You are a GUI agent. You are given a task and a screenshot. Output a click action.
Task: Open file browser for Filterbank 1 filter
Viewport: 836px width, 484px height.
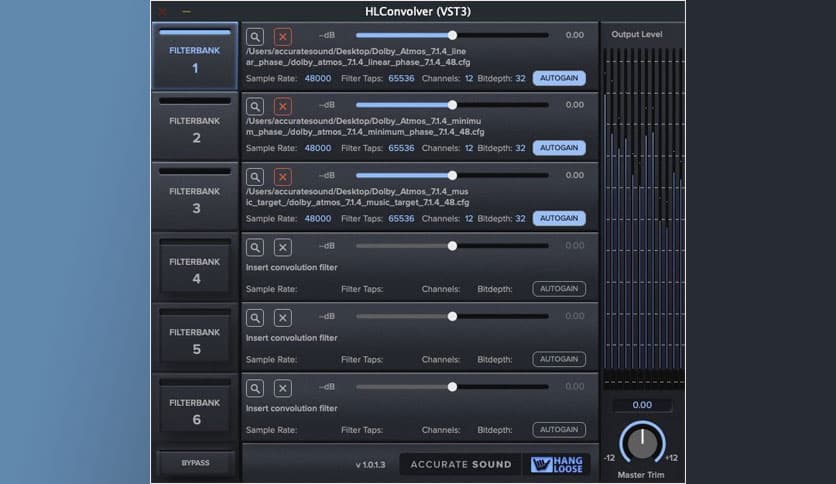pos(255,37)
